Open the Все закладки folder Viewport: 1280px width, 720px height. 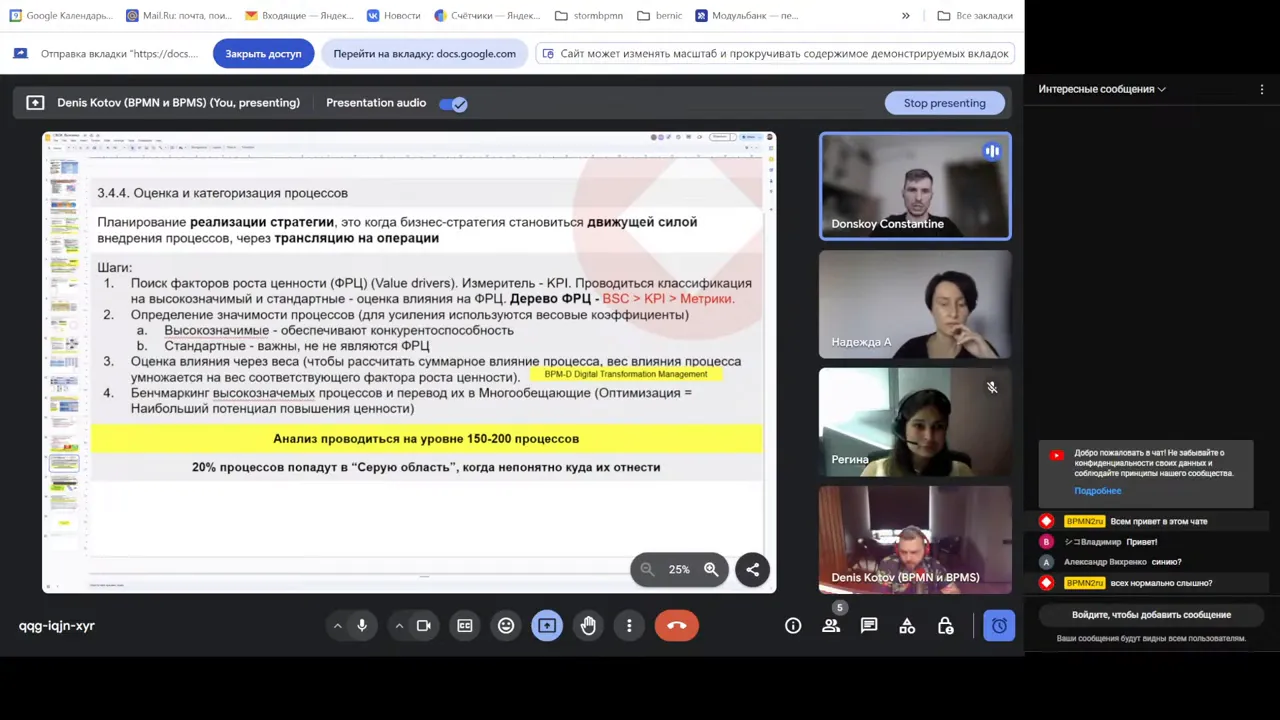975,16
